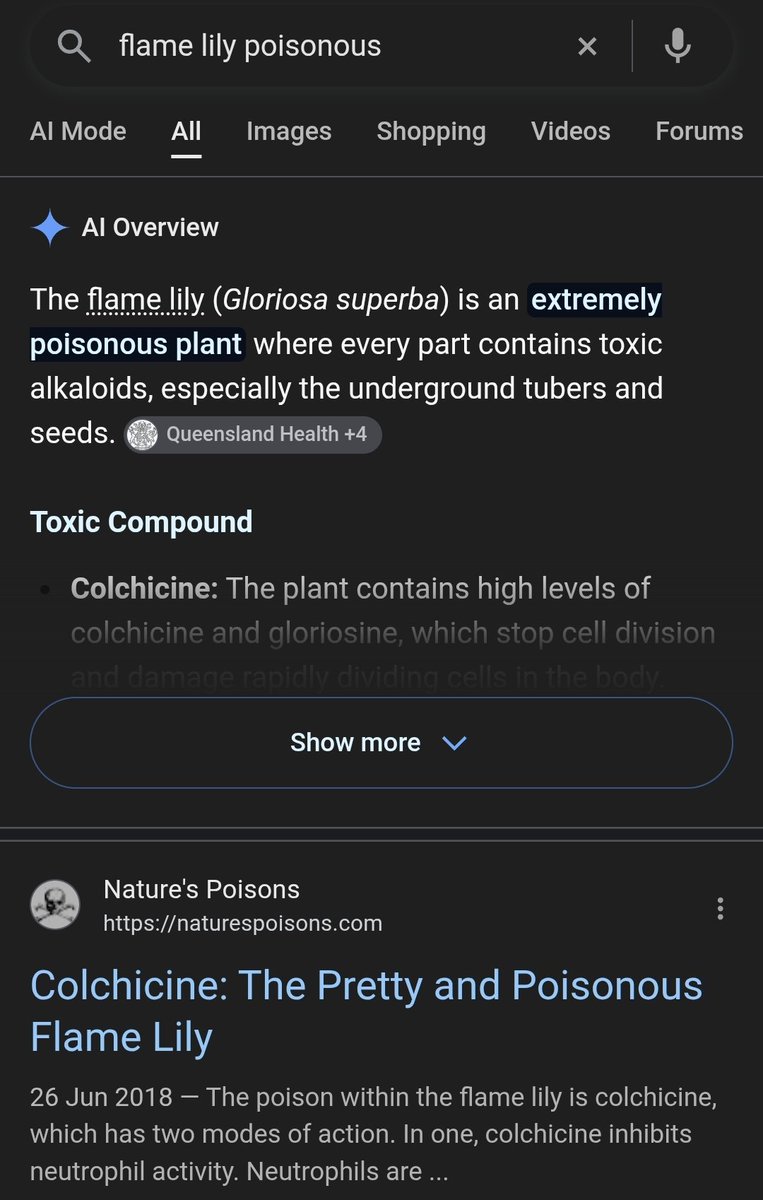Select the All results tab
Viewport: 763px width, 1200px height.
coord(186,131)
